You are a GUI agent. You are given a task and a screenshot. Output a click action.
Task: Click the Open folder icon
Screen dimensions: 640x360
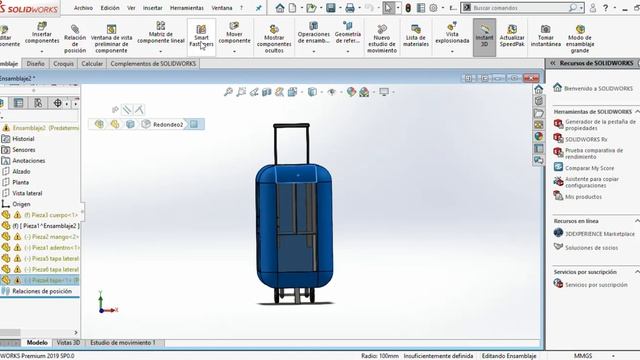[x=311, y=8]
